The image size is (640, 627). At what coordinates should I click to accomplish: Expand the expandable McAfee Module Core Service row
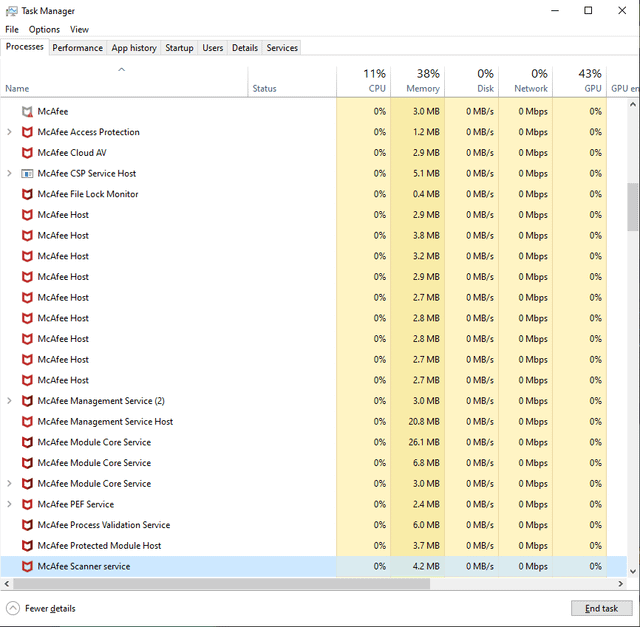click(x=9, y=483)
